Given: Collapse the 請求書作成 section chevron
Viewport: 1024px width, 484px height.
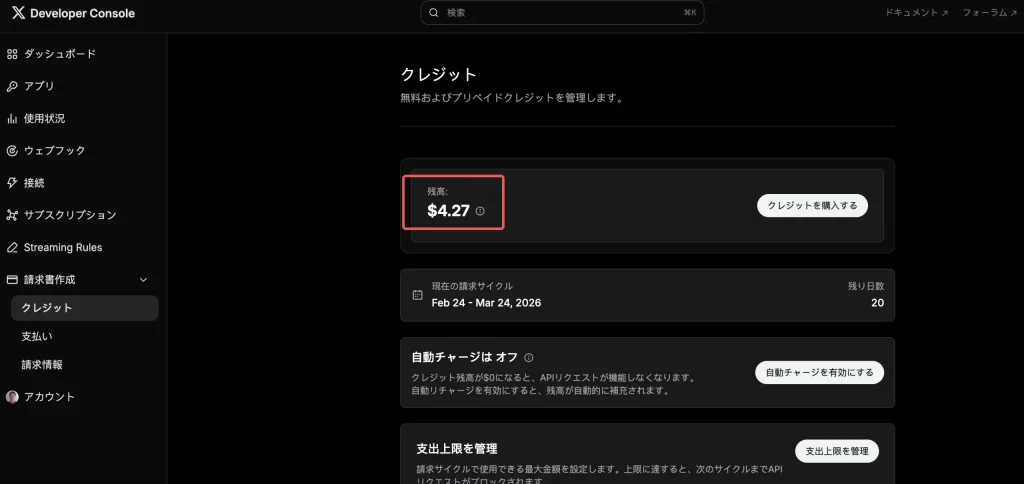Looking at the screenshot, I should click(144, 280).
